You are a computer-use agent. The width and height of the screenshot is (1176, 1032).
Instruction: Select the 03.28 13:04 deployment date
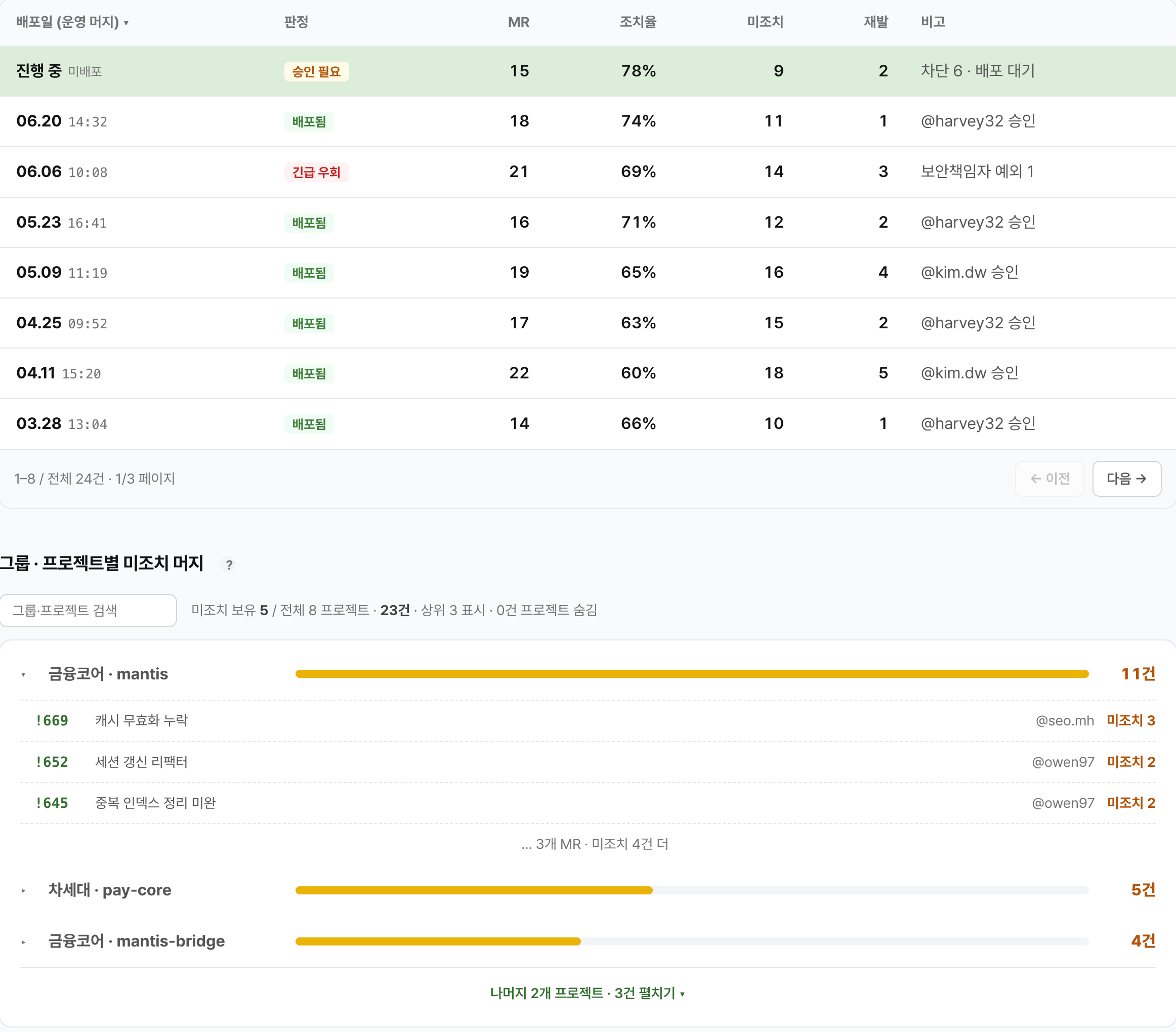(x=62, y=424)
